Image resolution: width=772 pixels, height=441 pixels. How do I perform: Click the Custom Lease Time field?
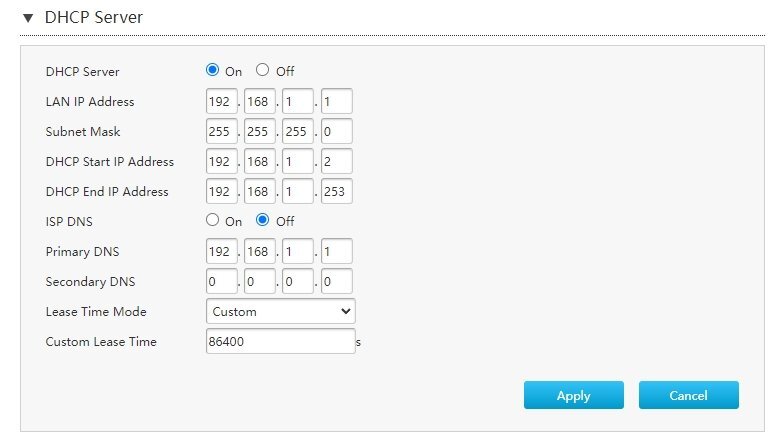(x=281, y=341)
